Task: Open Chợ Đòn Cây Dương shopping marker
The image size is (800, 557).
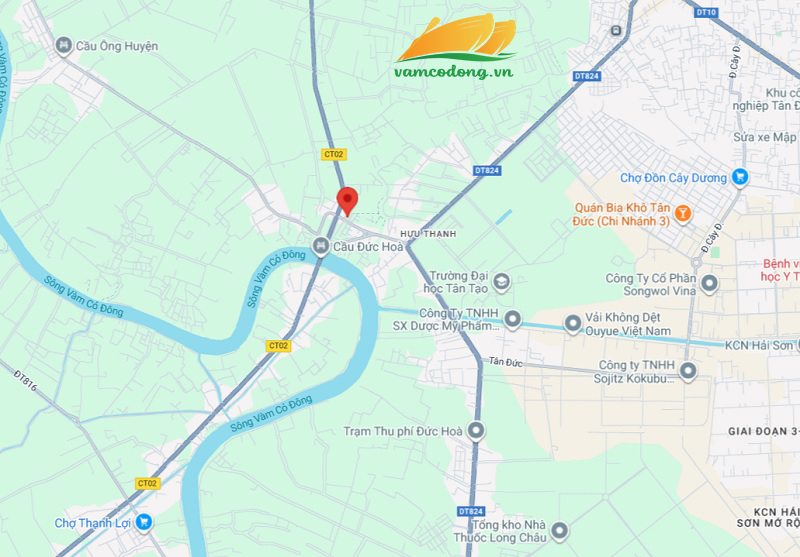Action: (740, 177)
